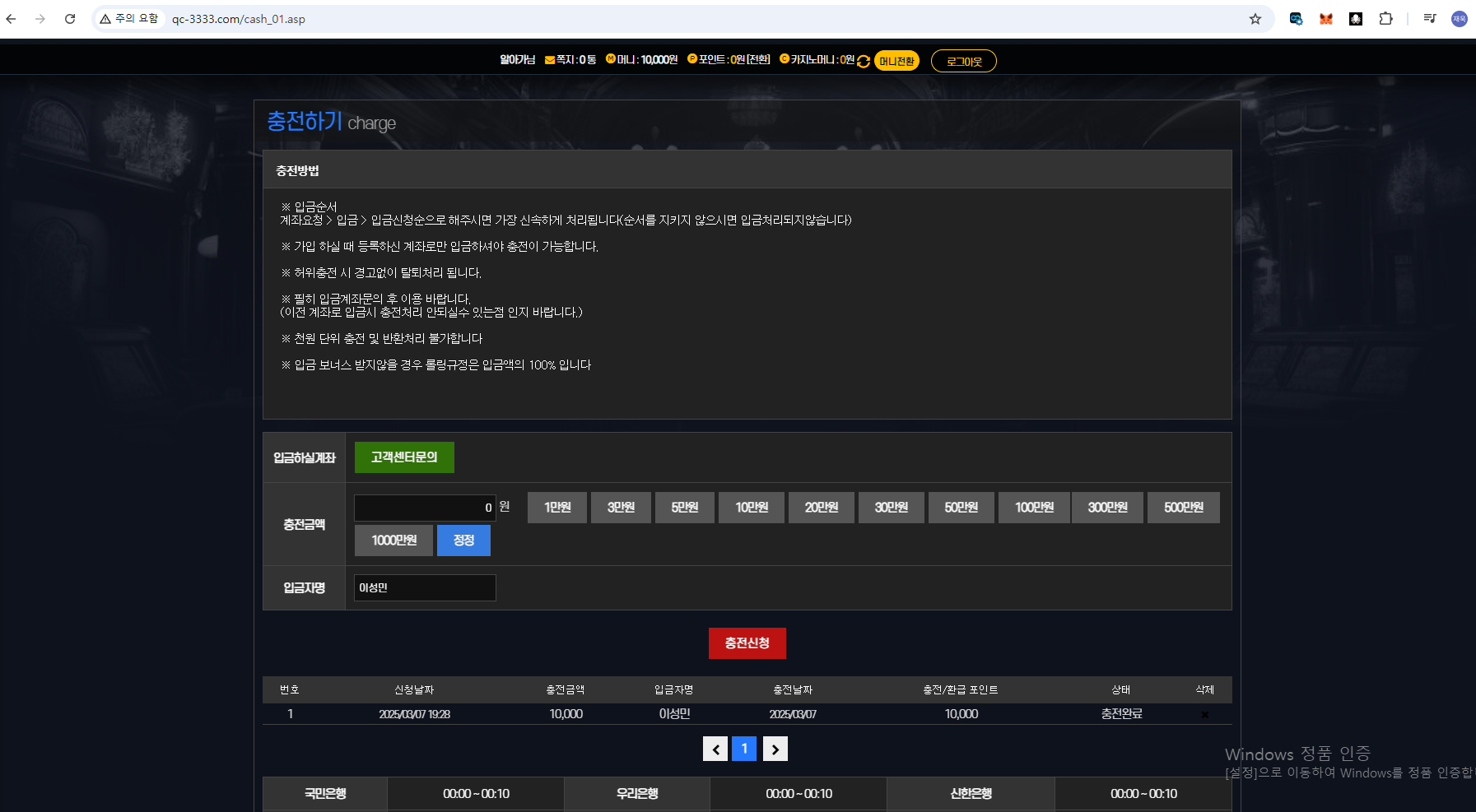Click the charge amount input field
The height and width of the screenshot is (812, 1476).
pos(424,508)
